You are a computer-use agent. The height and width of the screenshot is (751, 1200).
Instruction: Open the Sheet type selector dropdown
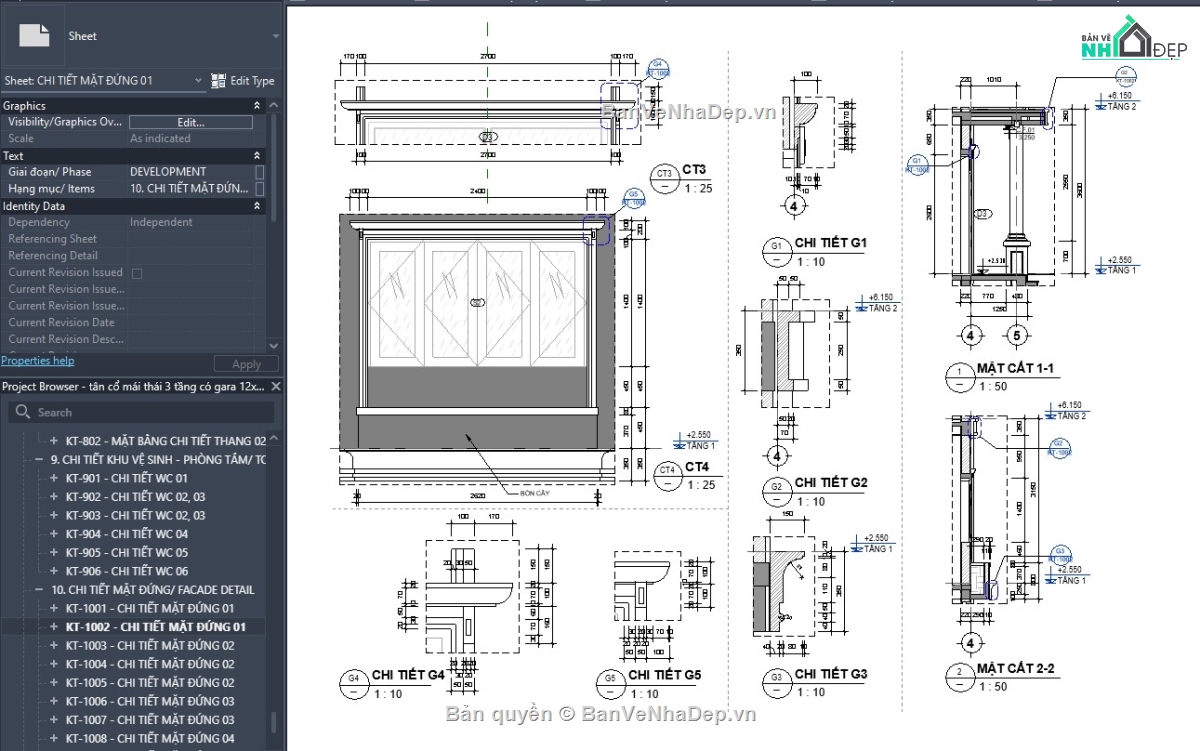276,36
